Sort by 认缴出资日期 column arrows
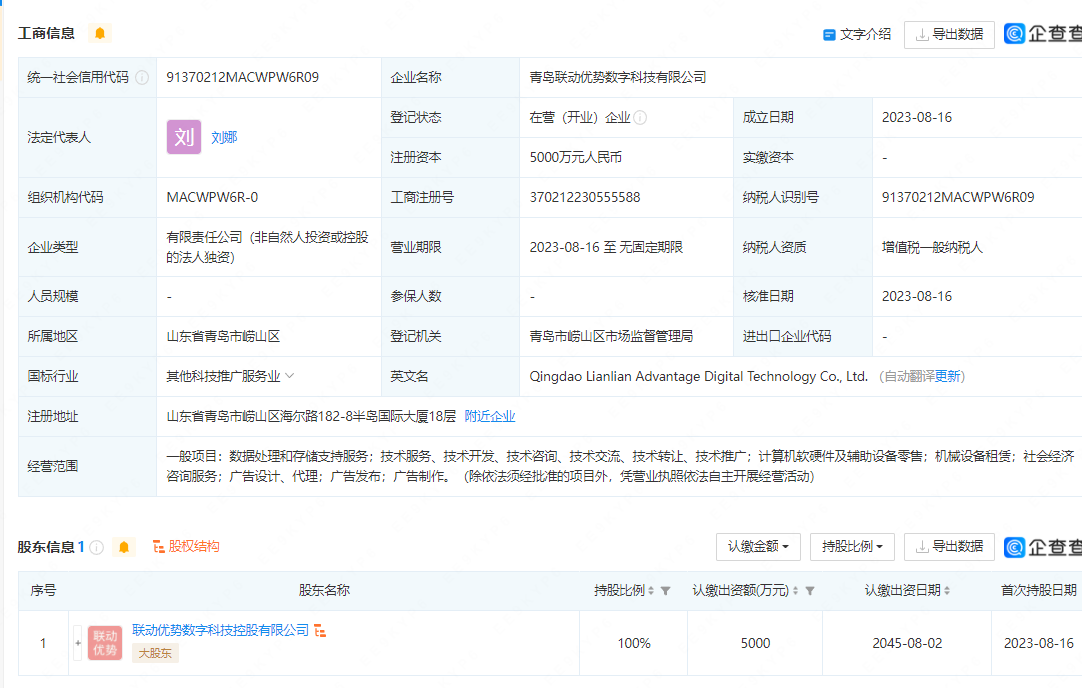This screenshot has width=1082, height=688. (x=947, y=591)
